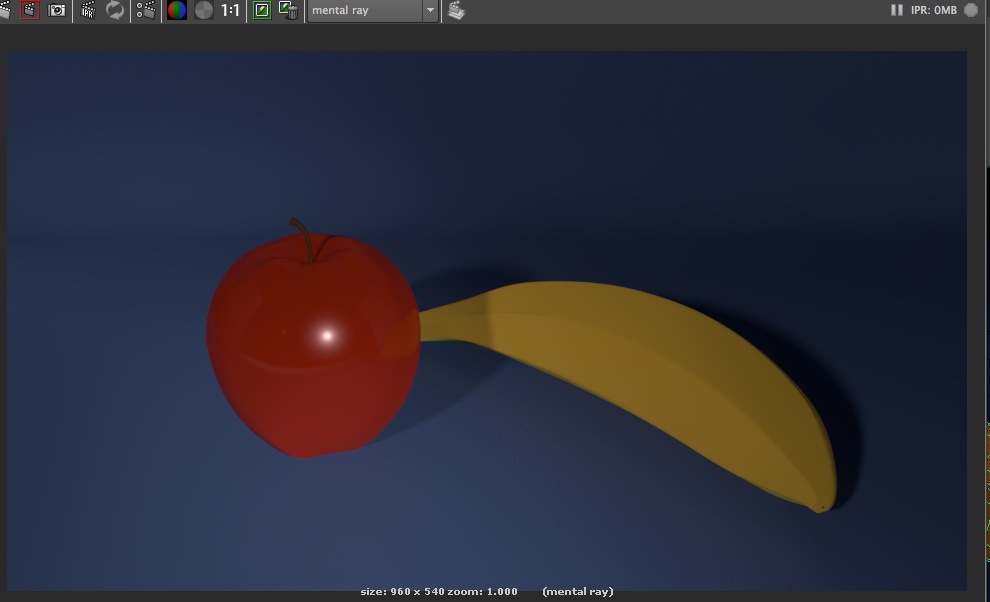
Task: Click the red apple's specular highlight
Action: [x=326, y=336]
